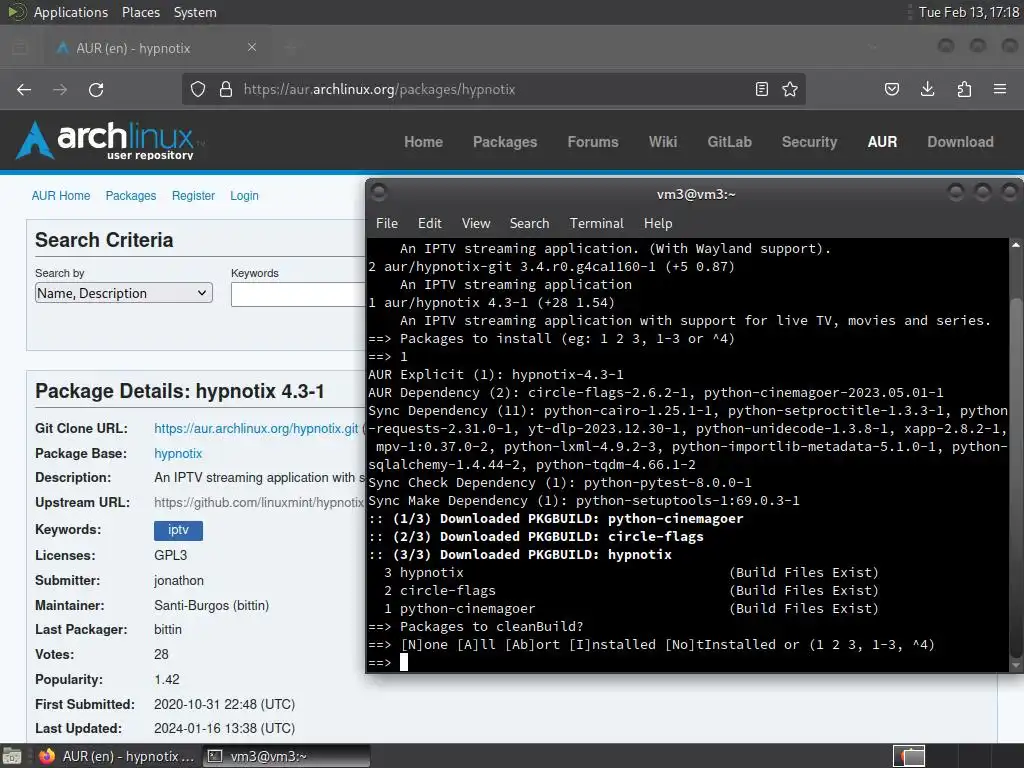This screenshot has width=1024, height=768.
Task: Open the terminal Search menu
Action: [529, 223]
